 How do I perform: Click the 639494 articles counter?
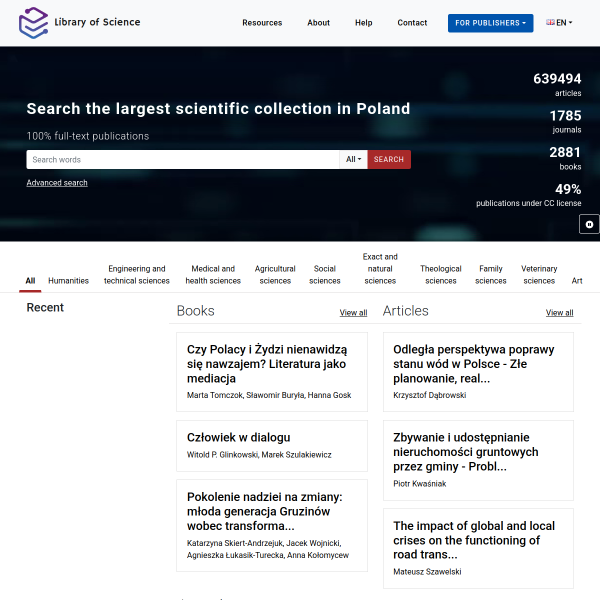click(557, 85)
